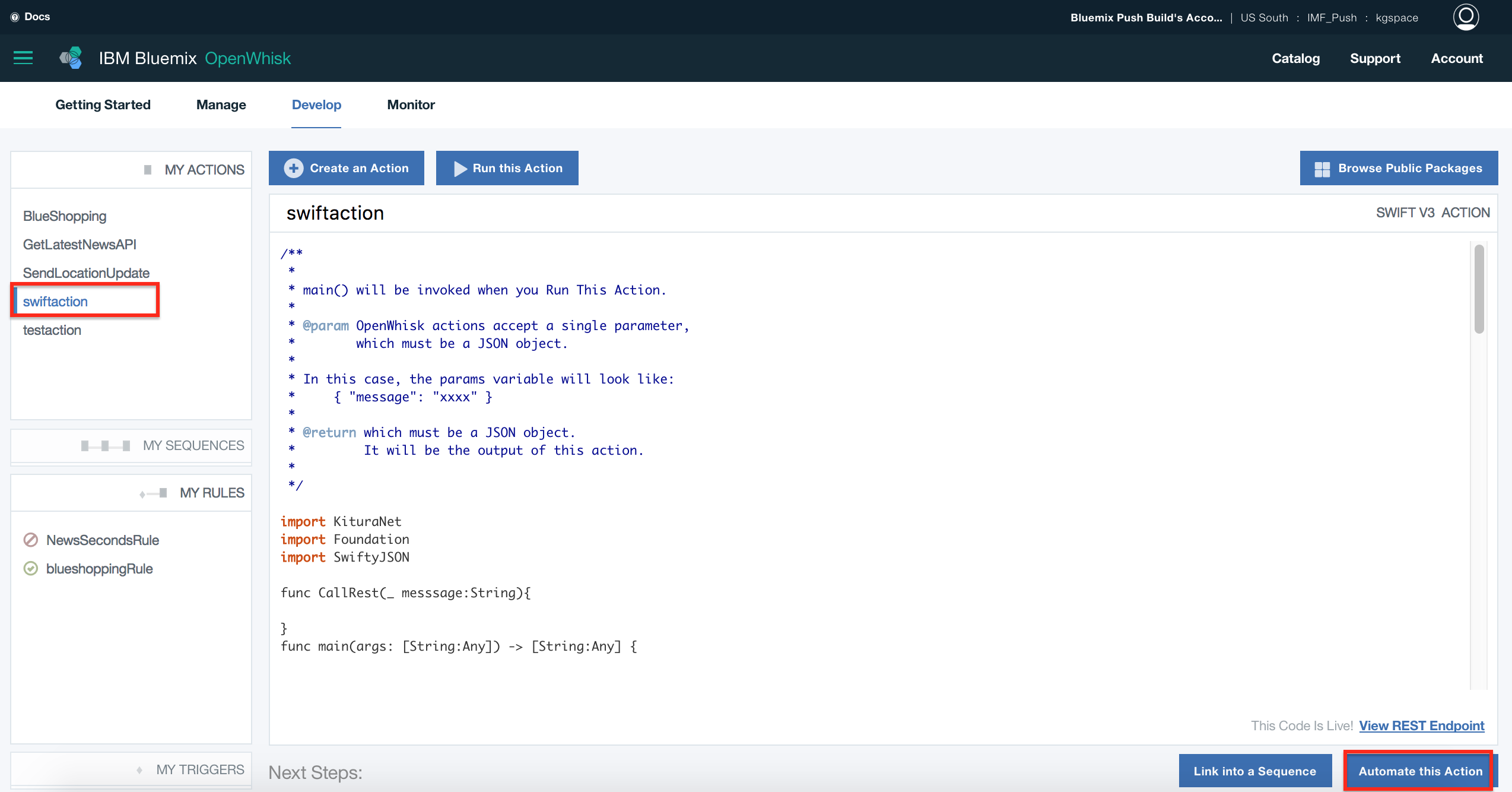Click the grid icon on Browse Public Packages
The height and width of the screenshot is (792, 1512).
(1322, 169)
